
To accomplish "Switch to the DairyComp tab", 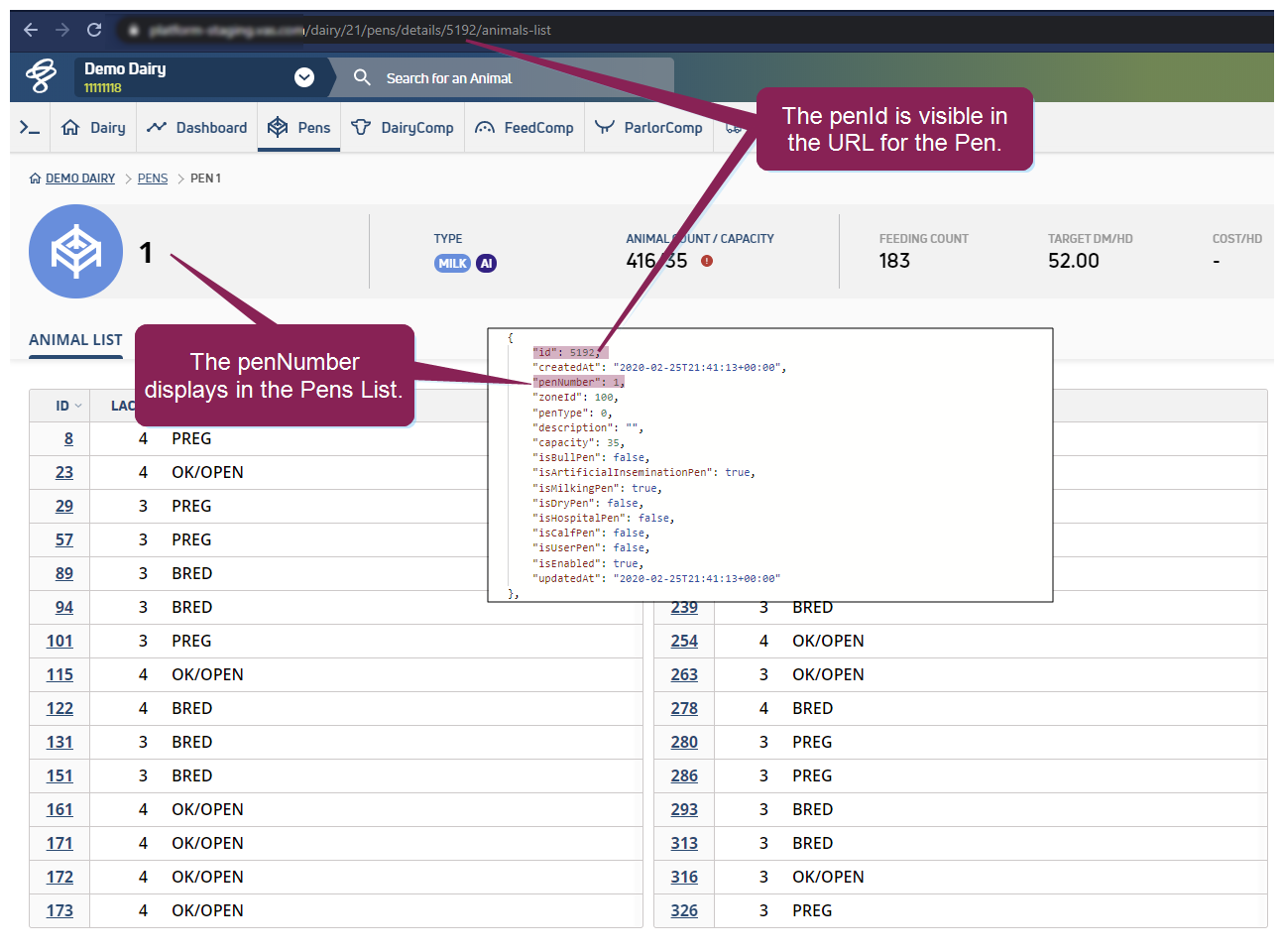I will 403,128.
